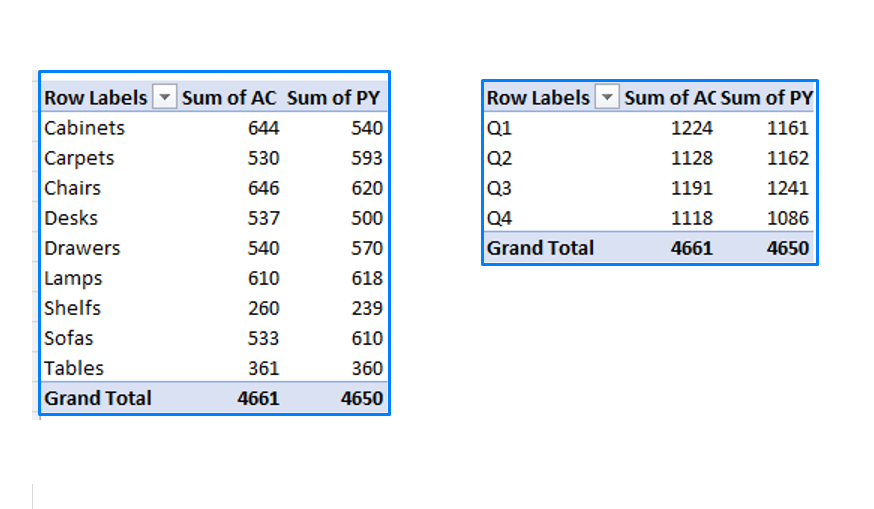
Task: Open Row Labels filter dropdown in quarter table
Action: tap(607, 97)
